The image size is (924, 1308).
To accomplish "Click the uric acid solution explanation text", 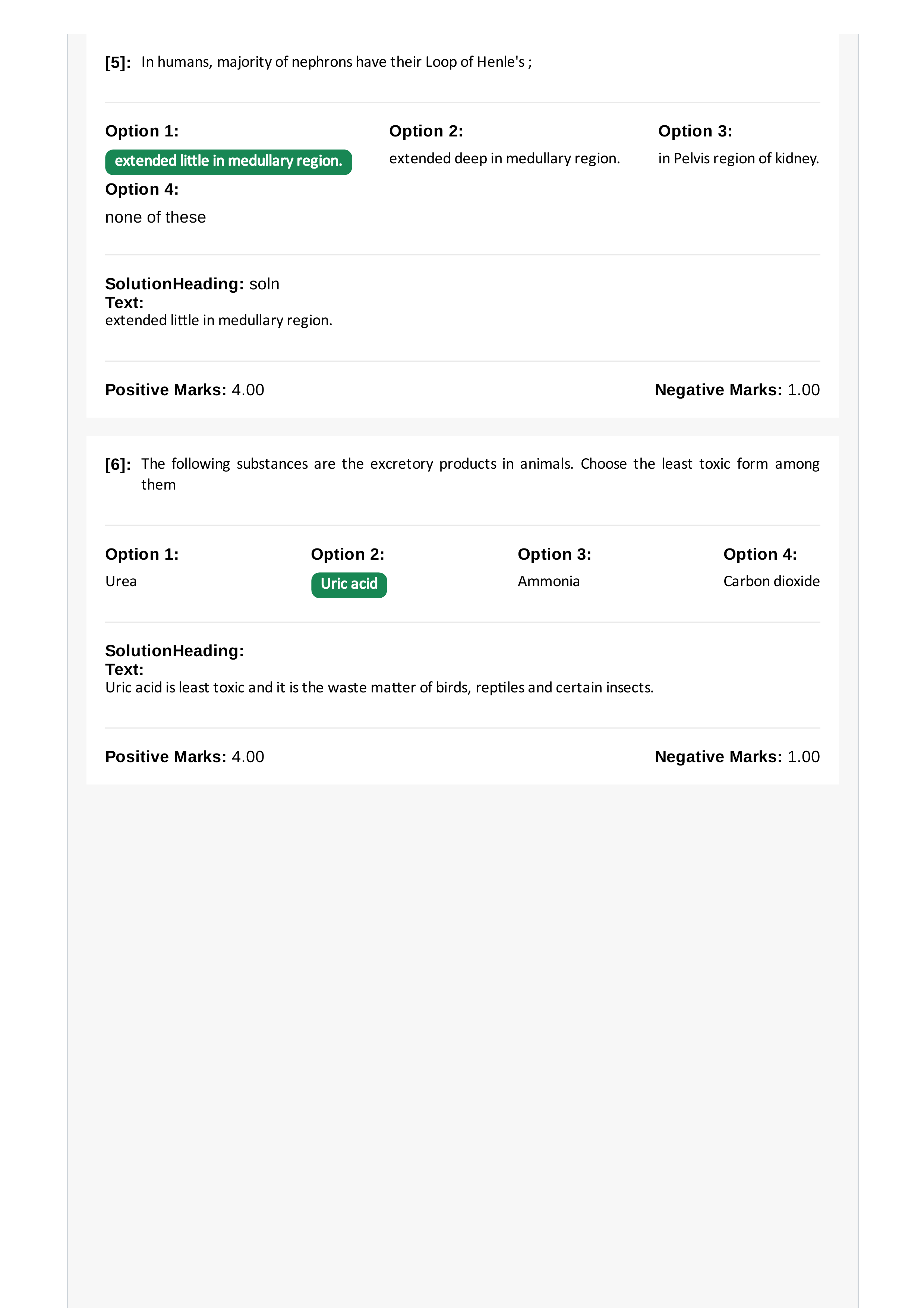I will pos(379,688).
